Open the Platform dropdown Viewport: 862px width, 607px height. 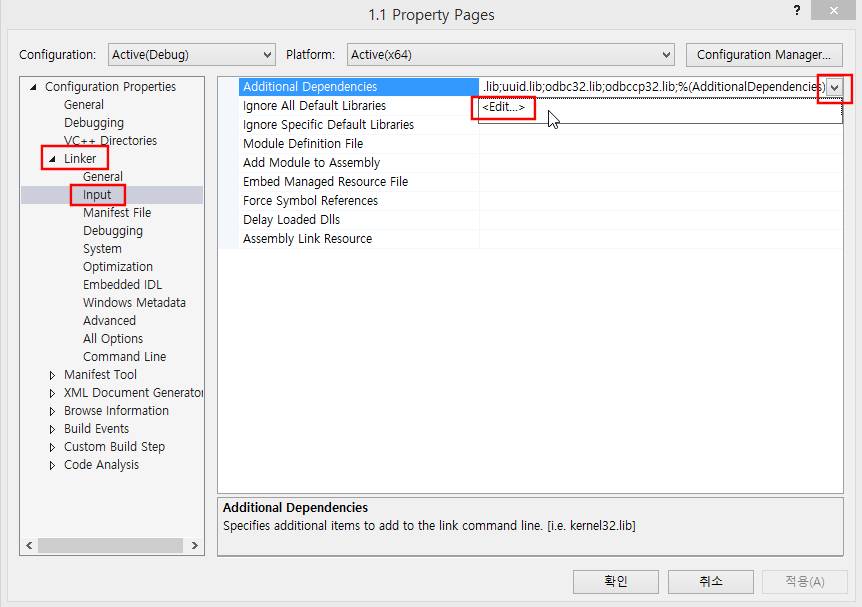(x=511, y=55)
